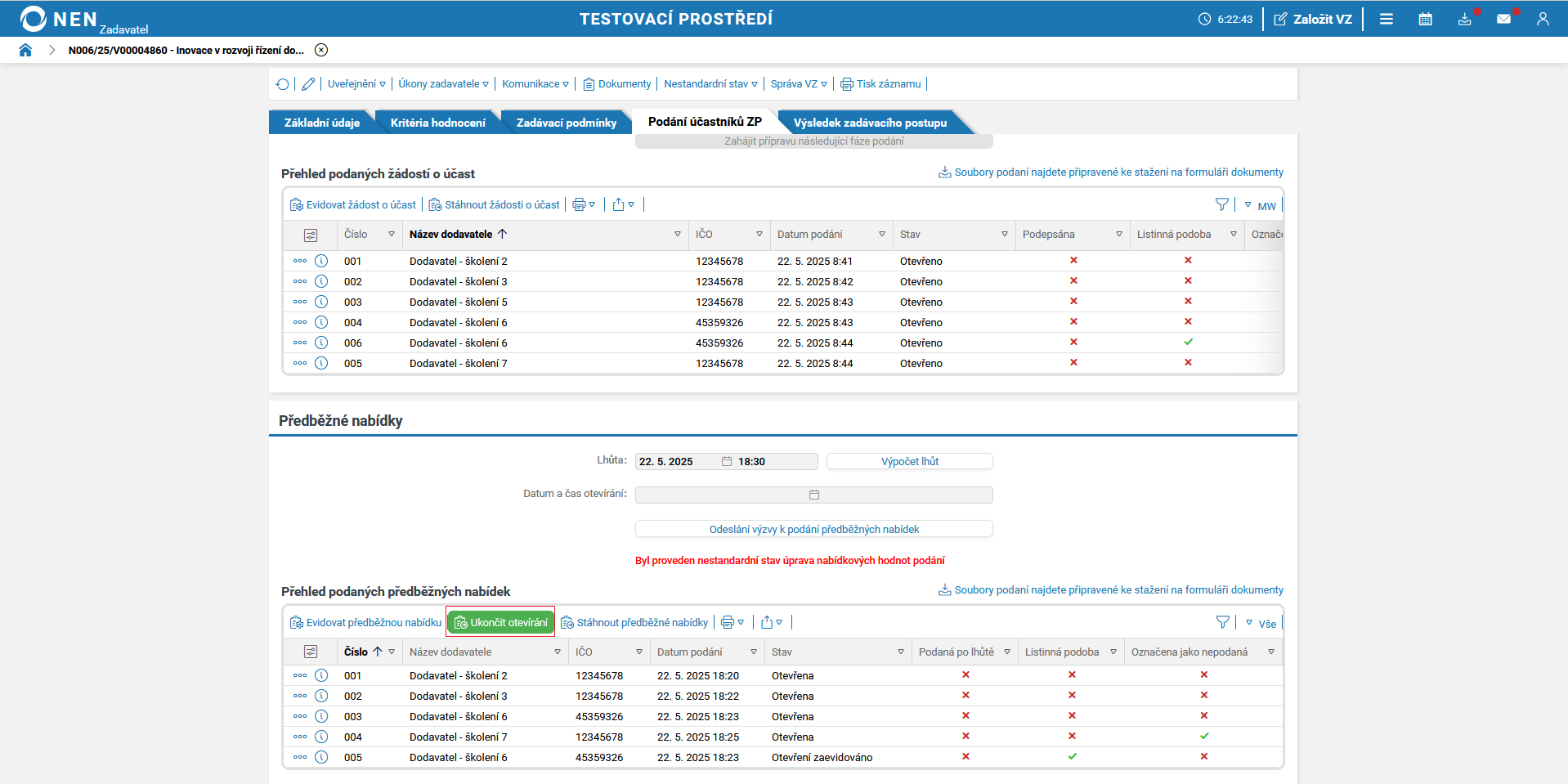Screen dimensions: 1568x784
Task: Click the refresh record icon
Action: (283, 84)
